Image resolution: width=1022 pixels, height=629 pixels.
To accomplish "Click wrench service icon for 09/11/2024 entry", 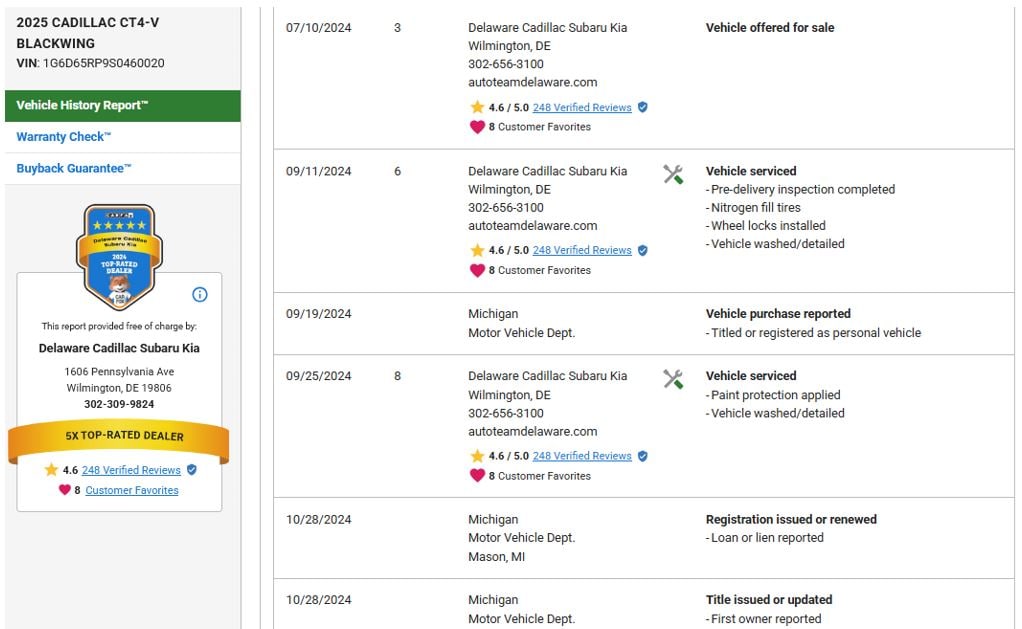I will pos(673,175).
